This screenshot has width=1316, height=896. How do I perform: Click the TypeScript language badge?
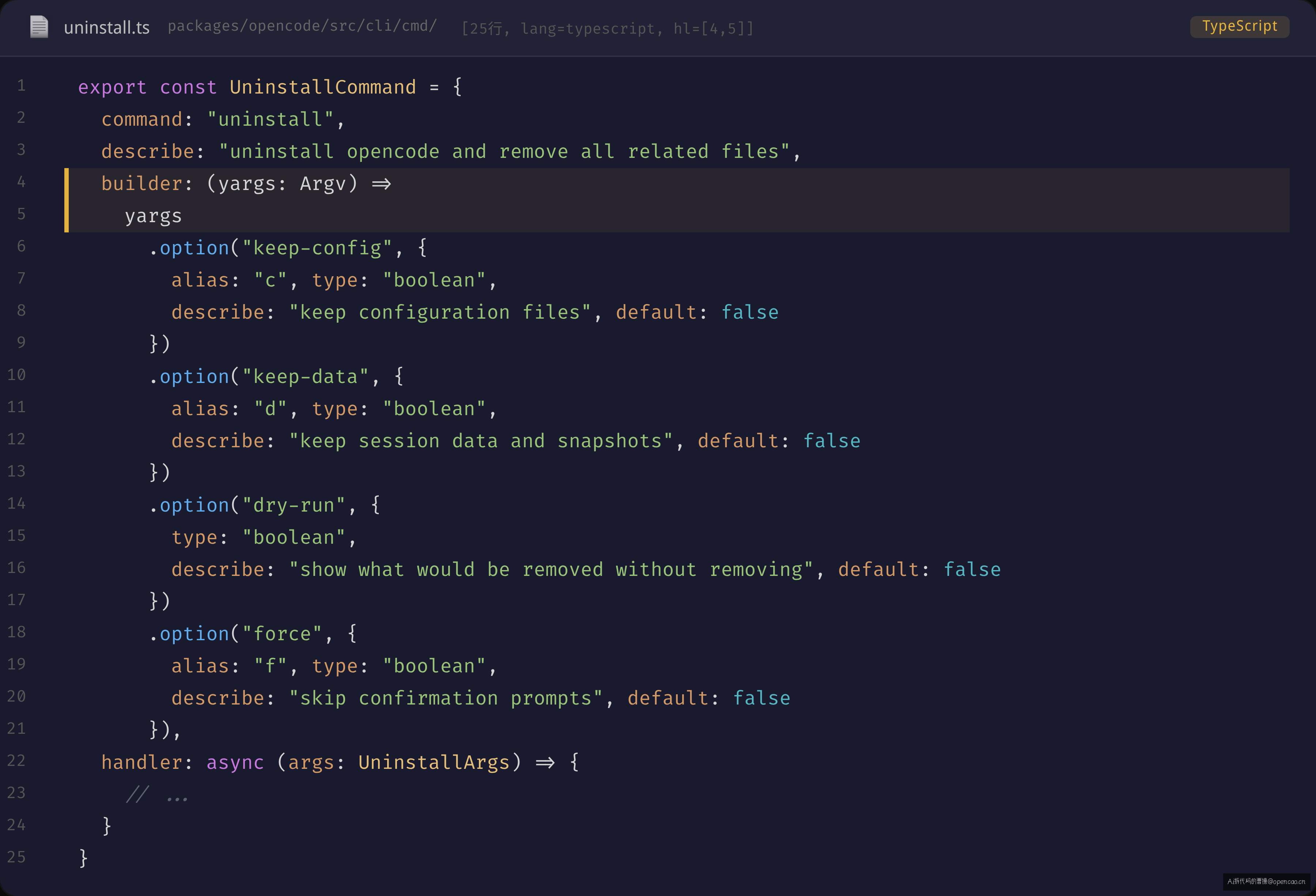click(x=1239, y=27)
